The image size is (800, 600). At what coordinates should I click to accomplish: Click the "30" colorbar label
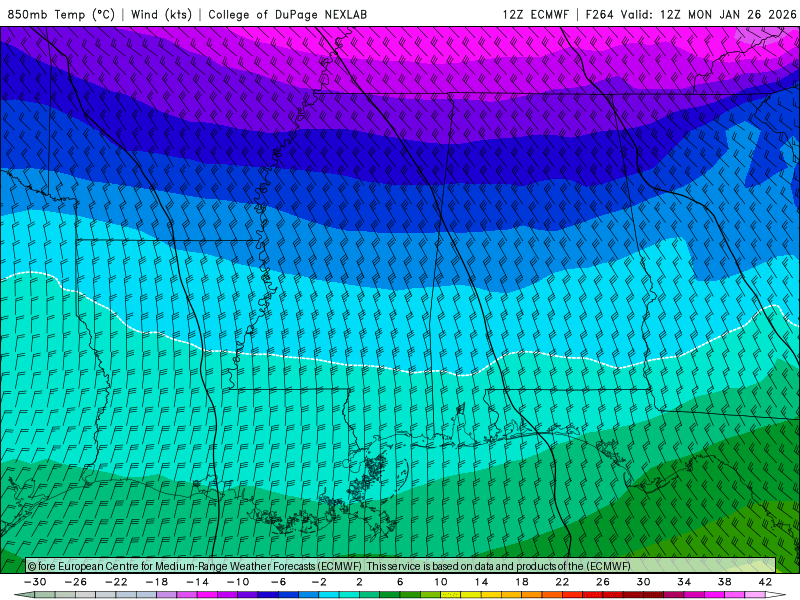click(x=643, y=582)
